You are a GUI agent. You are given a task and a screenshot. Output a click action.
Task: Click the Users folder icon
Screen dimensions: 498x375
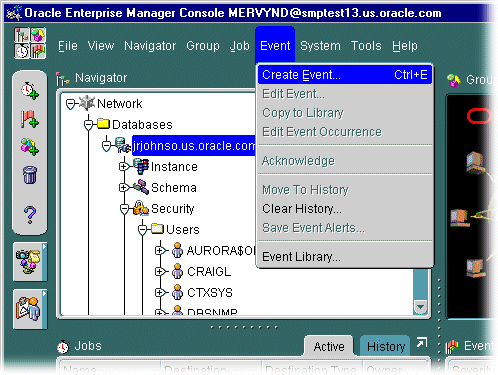157,229
